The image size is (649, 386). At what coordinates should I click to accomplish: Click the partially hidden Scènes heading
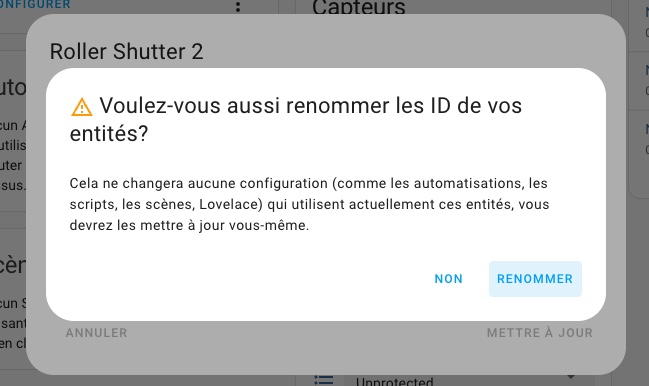(13, 265)
